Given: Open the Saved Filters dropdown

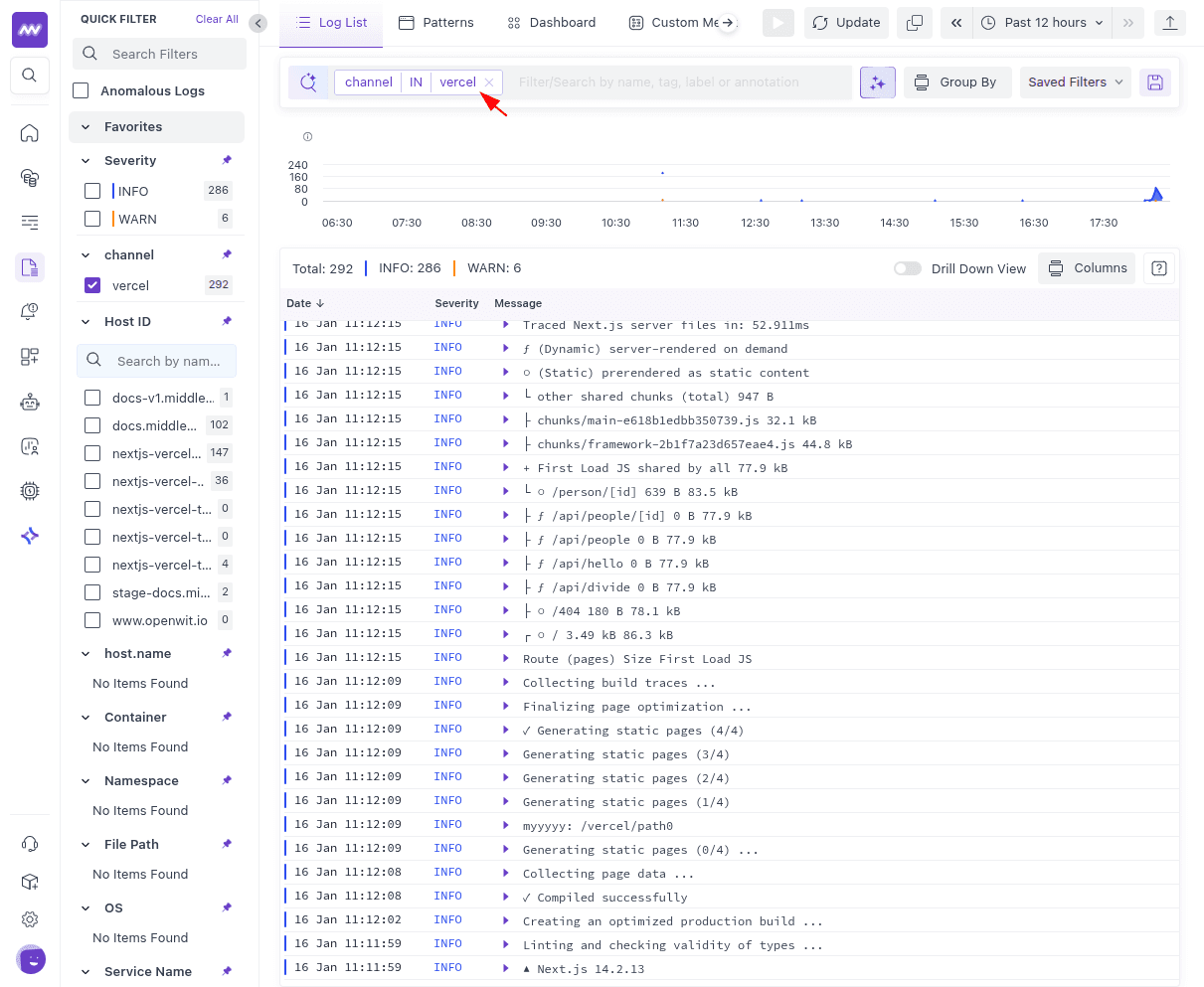Looking at the screenshot, I should (x=1075, y=82).
